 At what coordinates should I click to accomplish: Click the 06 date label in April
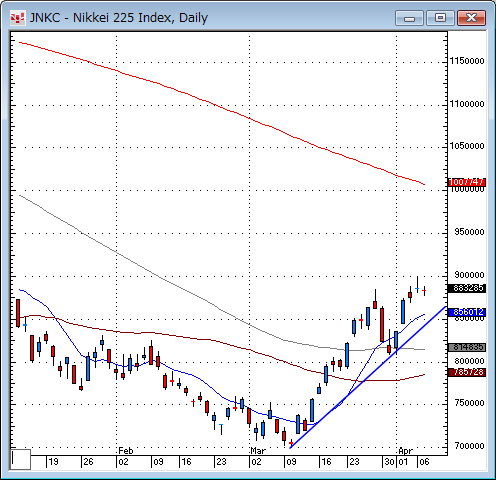tap(424, 462)
